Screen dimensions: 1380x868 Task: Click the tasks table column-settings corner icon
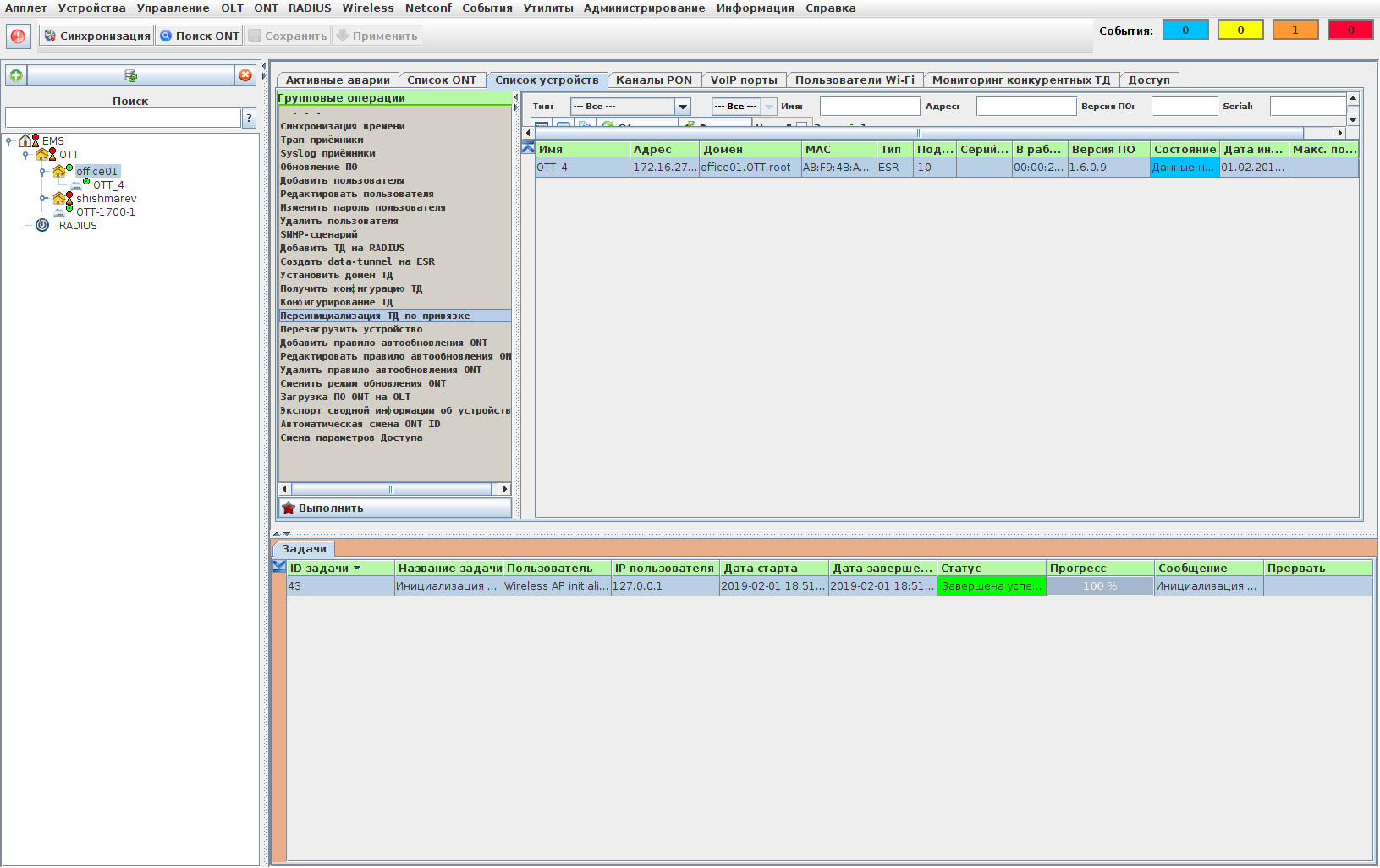(279, 567)
